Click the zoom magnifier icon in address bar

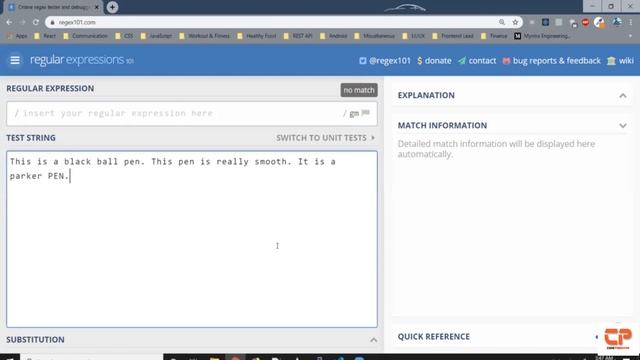(x=502, y=22)
